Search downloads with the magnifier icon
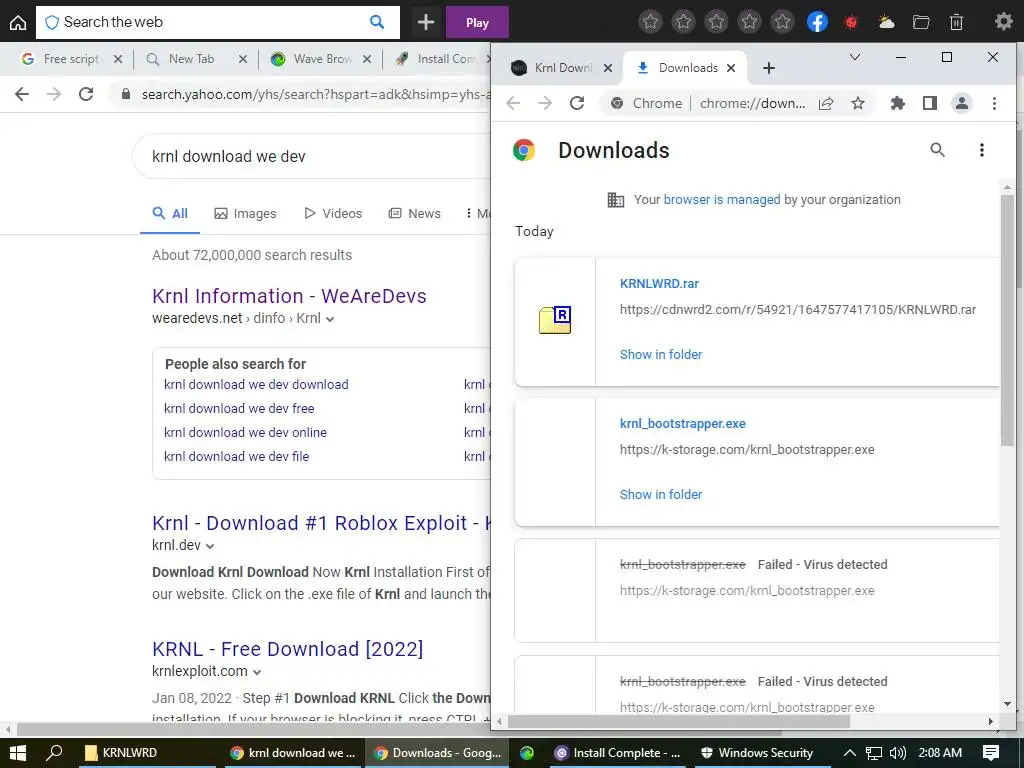This screenshot has height=768, width=1024. click(x=937, y=150)
